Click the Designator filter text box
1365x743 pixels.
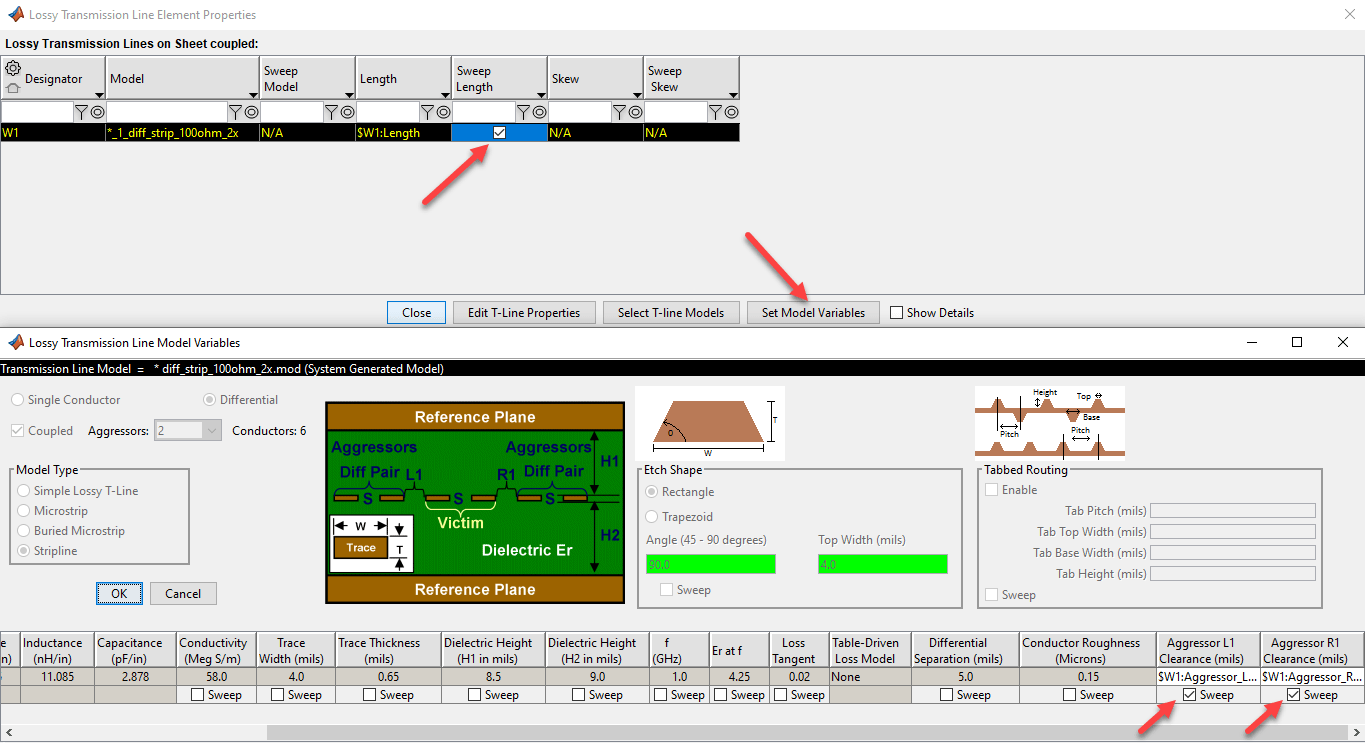coord(38,112)
